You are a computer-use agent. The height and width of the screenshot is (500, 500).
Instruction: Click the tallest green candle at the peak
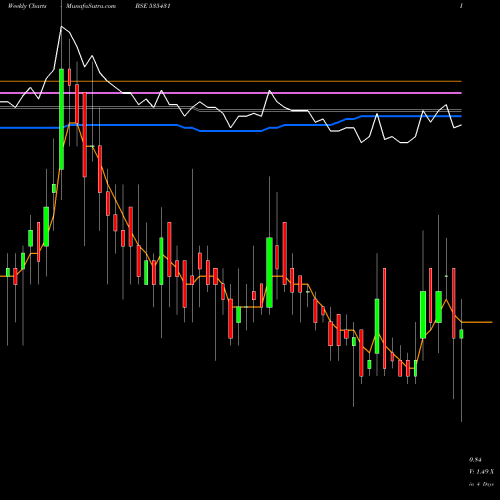(x=61, y=119)
